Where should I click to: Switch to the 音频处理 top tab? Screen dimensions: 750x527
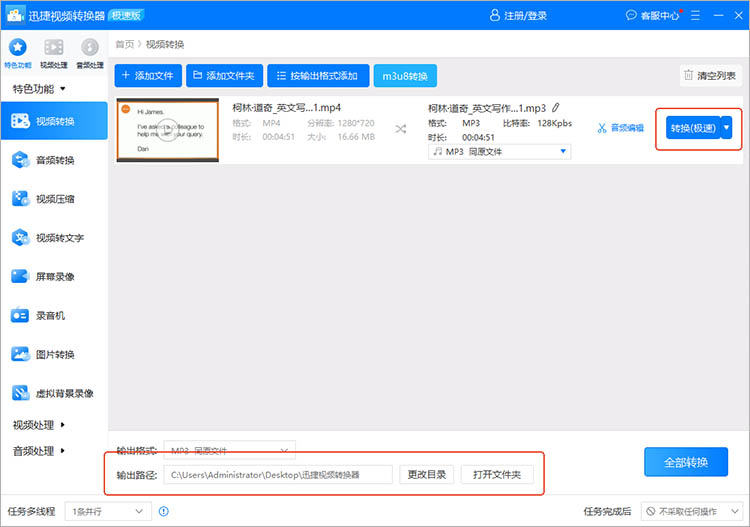pyautogui.click(x=89, y=53)
